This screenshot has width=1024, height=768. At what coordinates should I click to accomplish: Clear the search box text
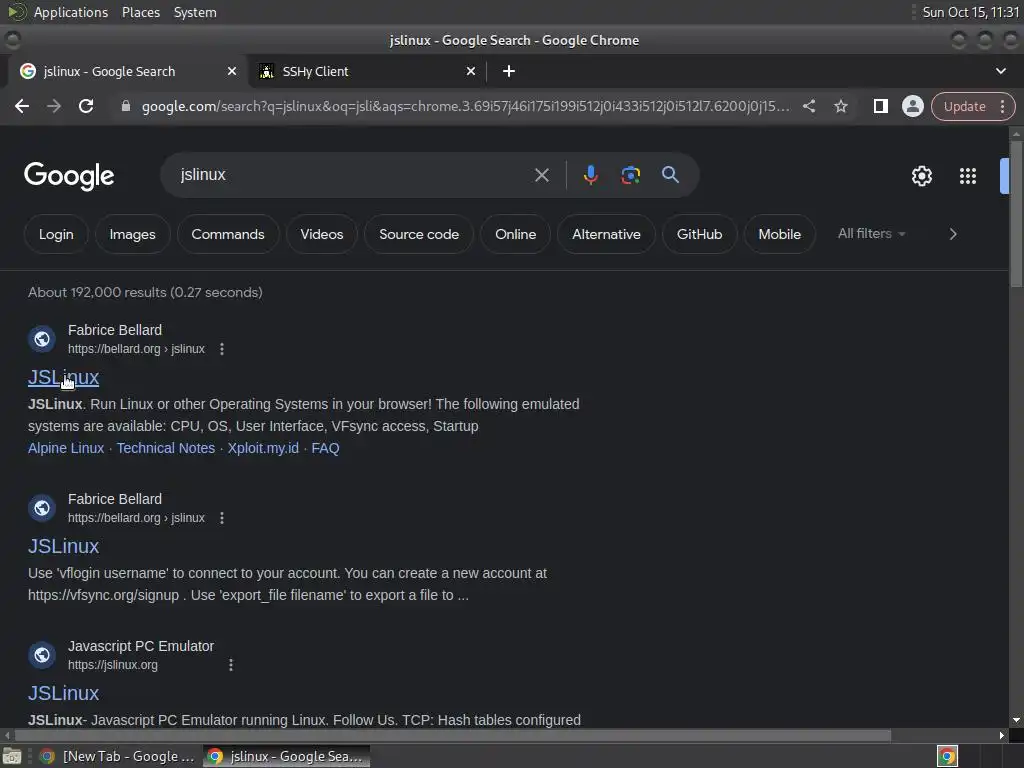pyautogui.click(x=541, y=175)
